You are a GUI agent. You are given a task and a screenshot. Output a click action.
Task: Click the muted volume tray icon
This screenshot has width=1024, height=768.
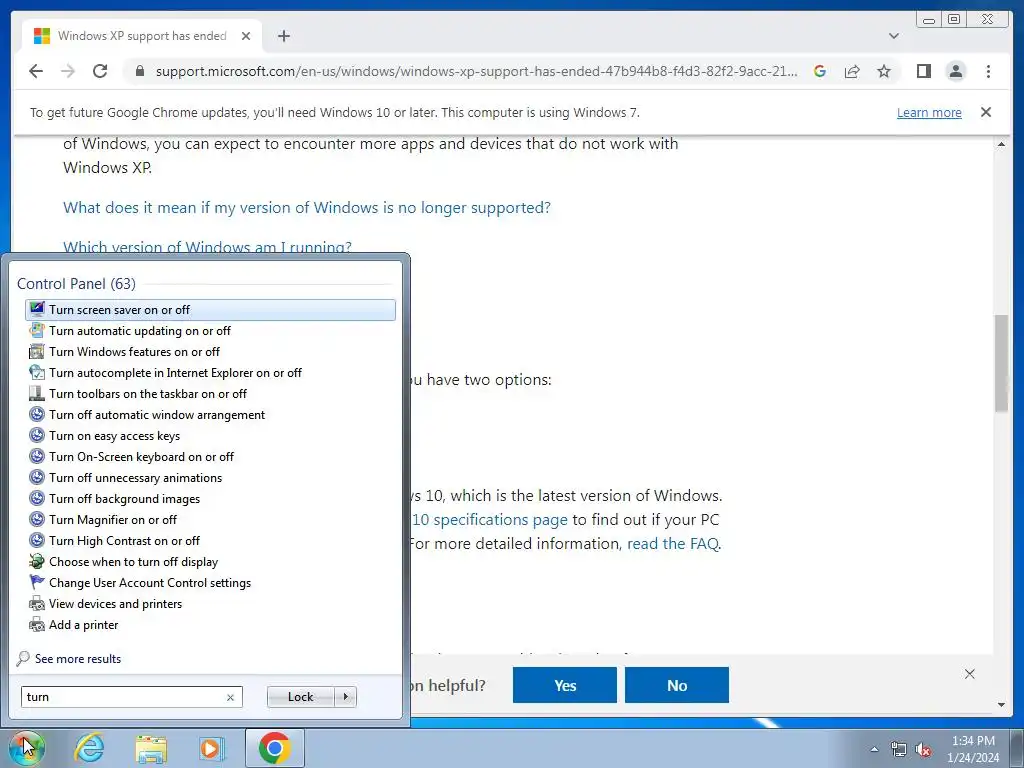tap(923, 749)
